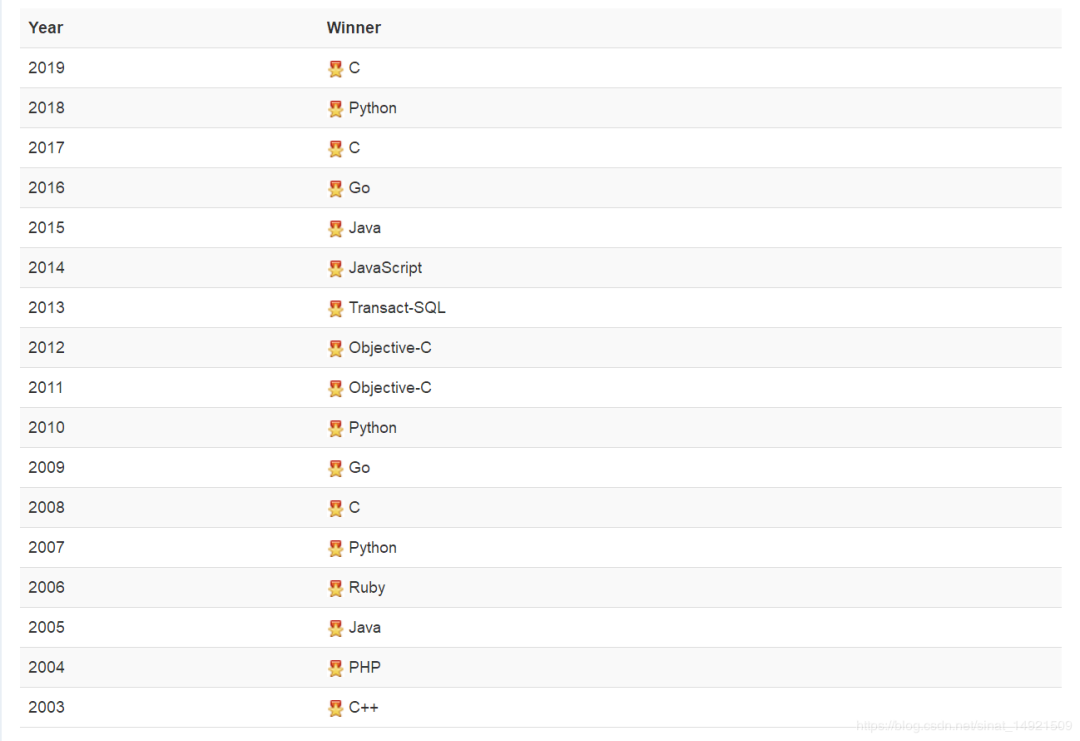Click the Python winner for 2007
Viewport: 1080px width, 741px height.
click(373, 547)
